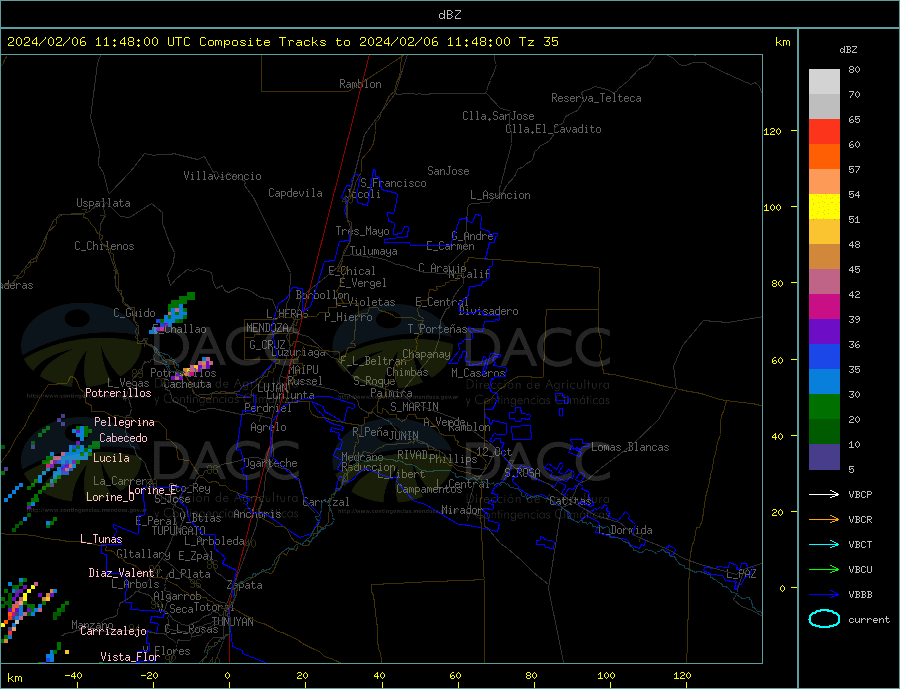Click the cyan VBCT arrow in legend
Image resolution: width=900 pixels, height=689 pixels.
click(x=824, y=544)
